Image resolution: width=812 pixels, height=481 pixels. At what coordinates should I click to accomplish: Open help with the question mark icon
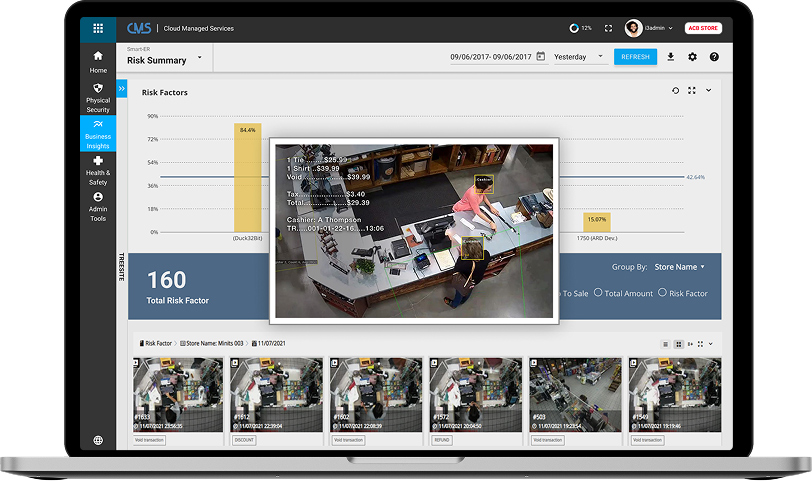click(714, 57)
